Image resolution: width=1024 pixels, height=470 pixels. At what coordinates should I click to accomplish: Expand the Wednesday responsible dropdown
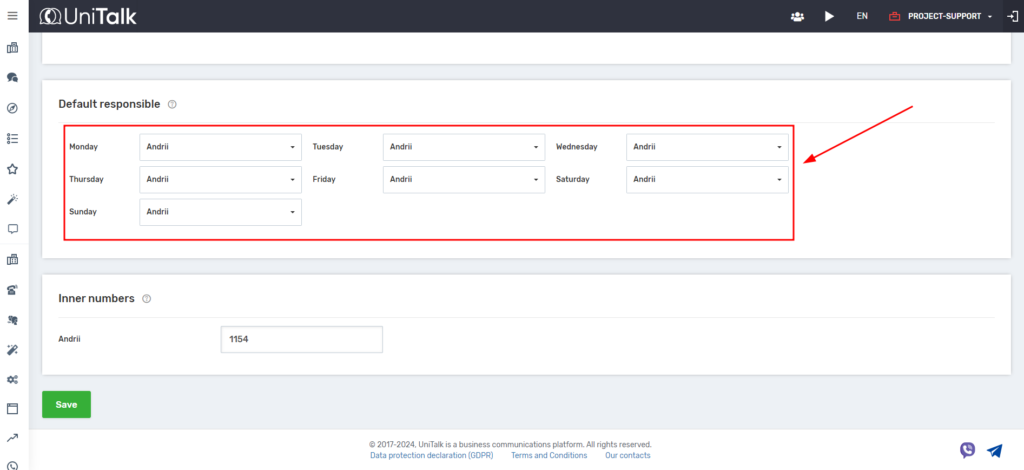pos(707,147)
